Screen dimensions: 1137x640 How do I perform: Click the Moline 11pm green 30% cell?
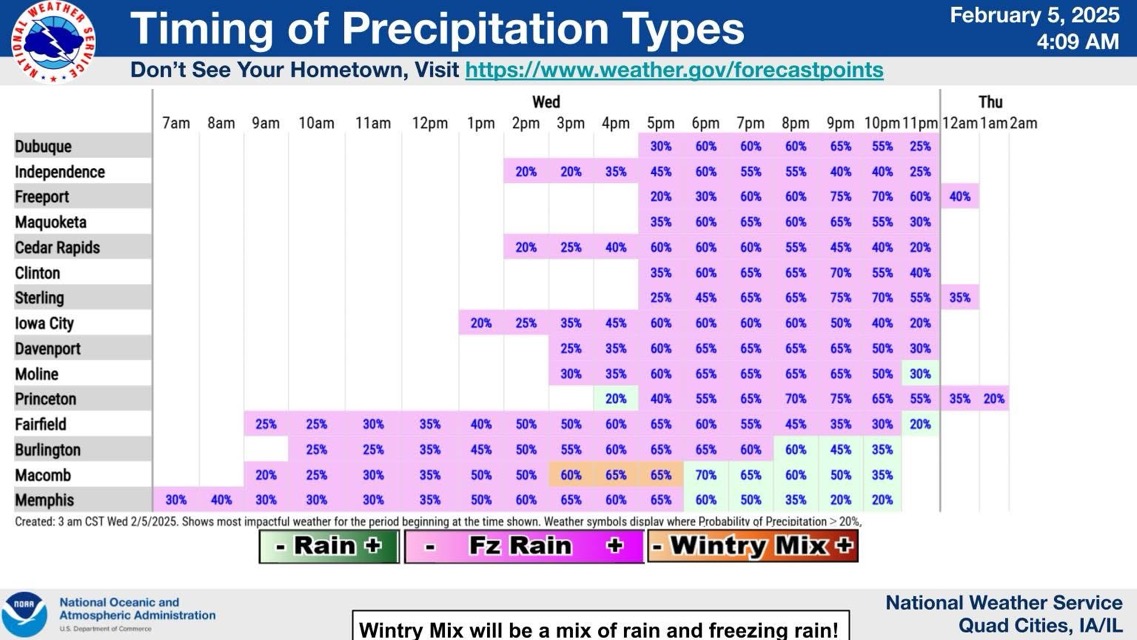pos(919,374)
